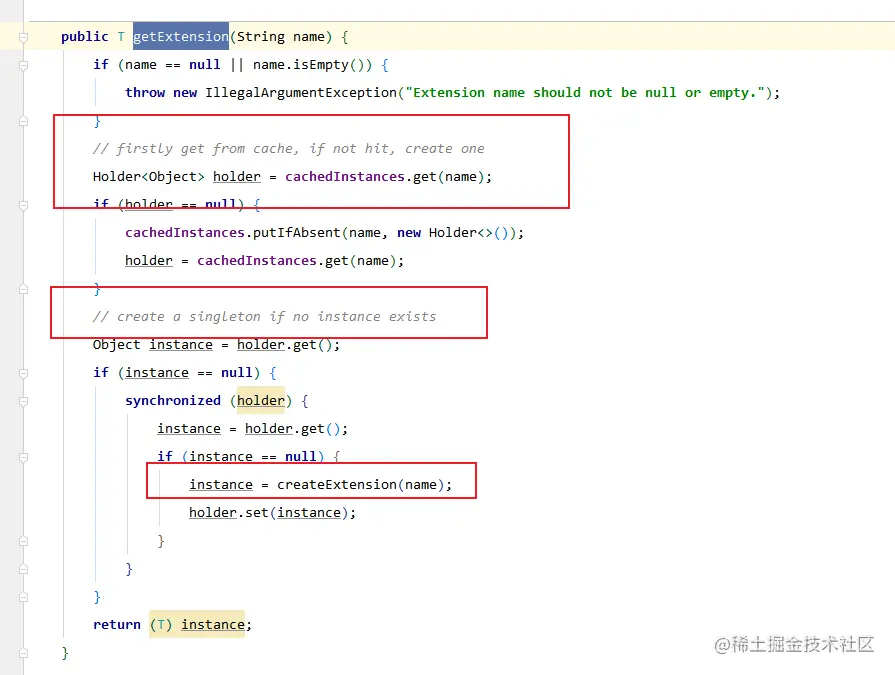Viewport: 895px width, 675px height.
Task: Collapse the 'synchronized (holder)' block fold marker
Action: point(23,401)
